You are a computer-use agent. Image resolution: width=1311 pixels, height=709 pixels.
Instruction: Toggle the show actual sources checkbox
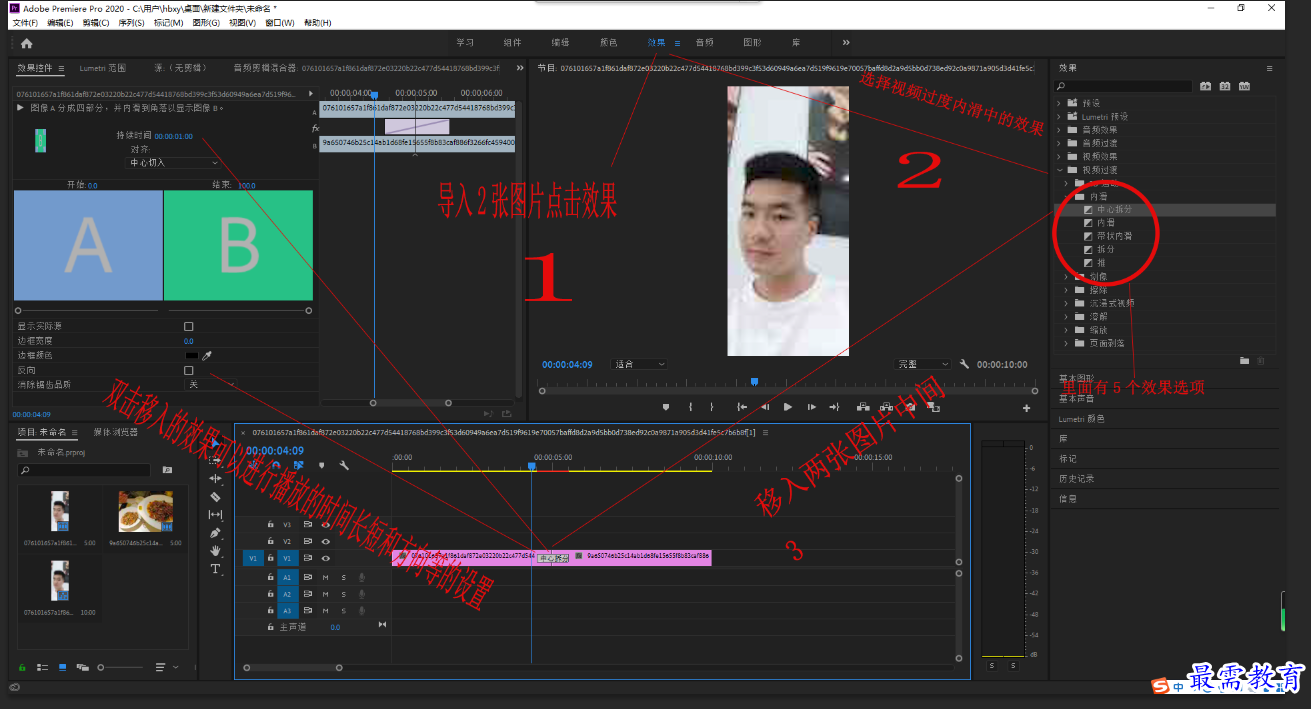(188, 326)
